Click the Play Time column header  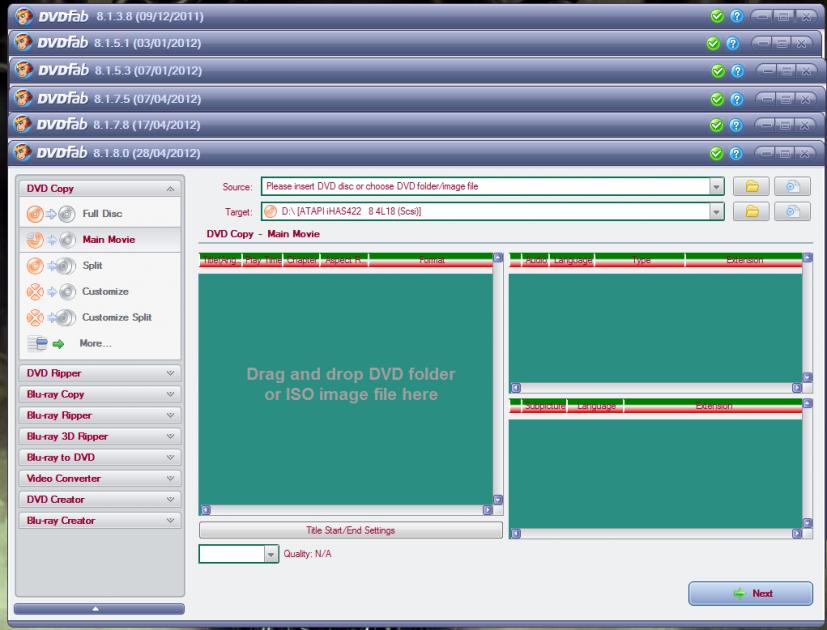[263, 260]
